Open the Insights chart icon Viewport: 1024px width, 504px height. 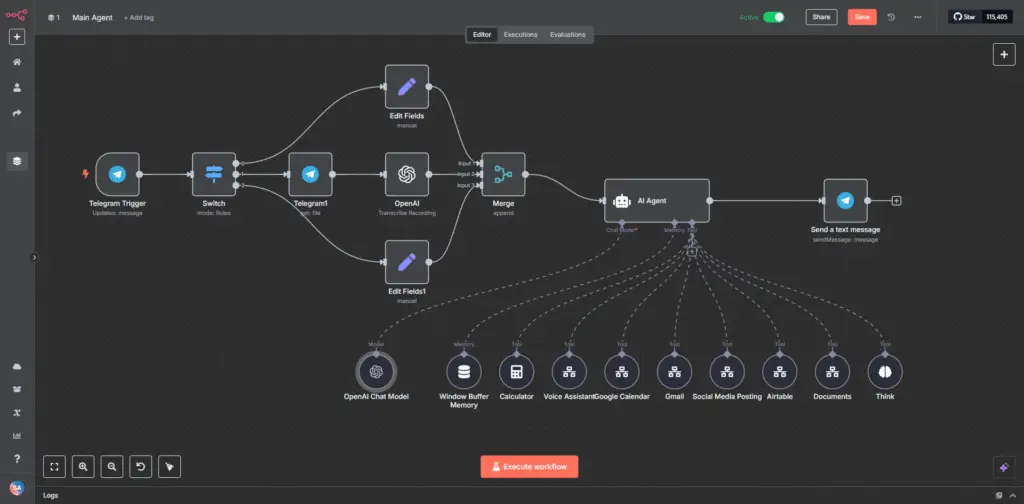pyautogui.click(x=17, y=435)
